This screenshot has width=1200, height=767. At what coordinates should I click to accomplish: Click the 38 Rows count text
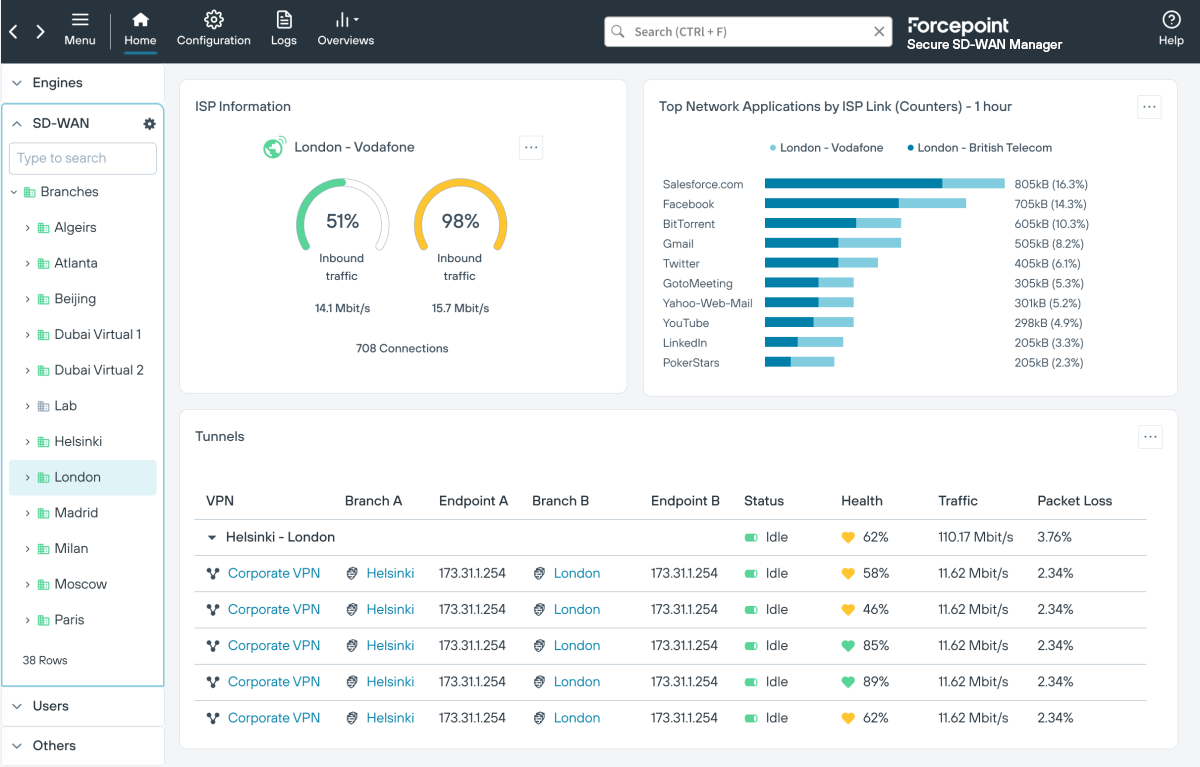coord(45,661)
